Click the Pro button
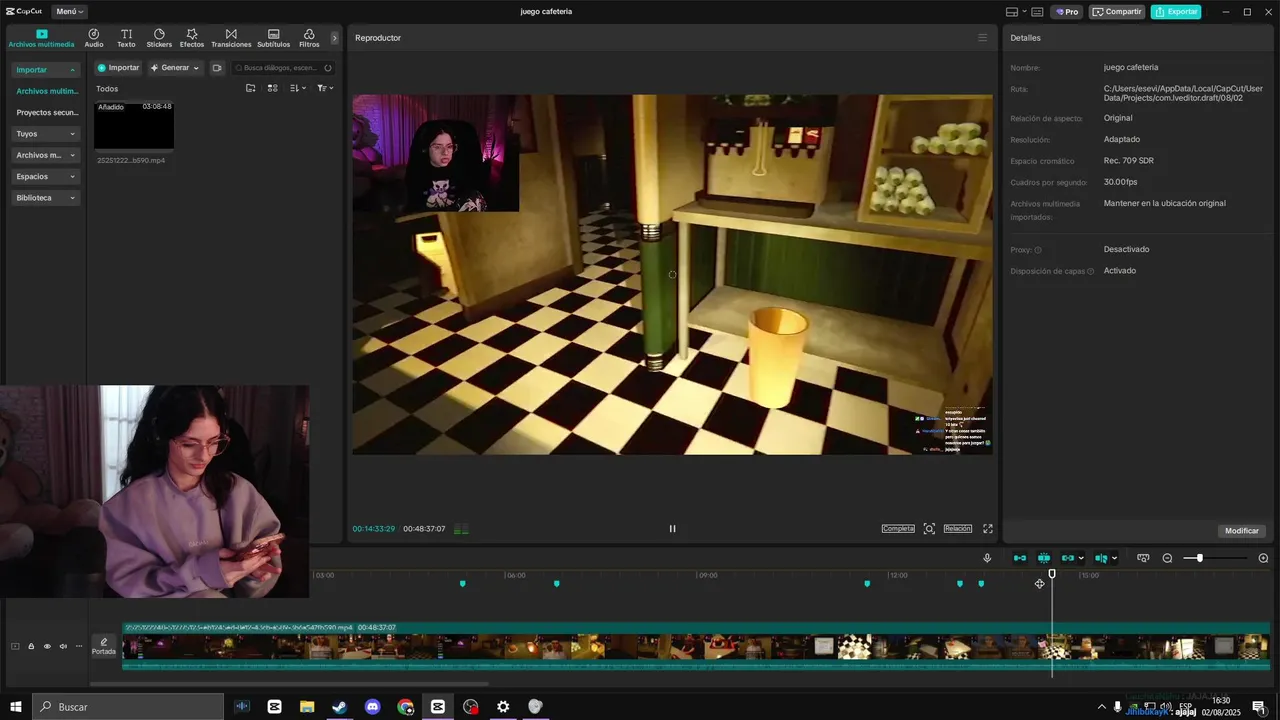 (1066, 12)
